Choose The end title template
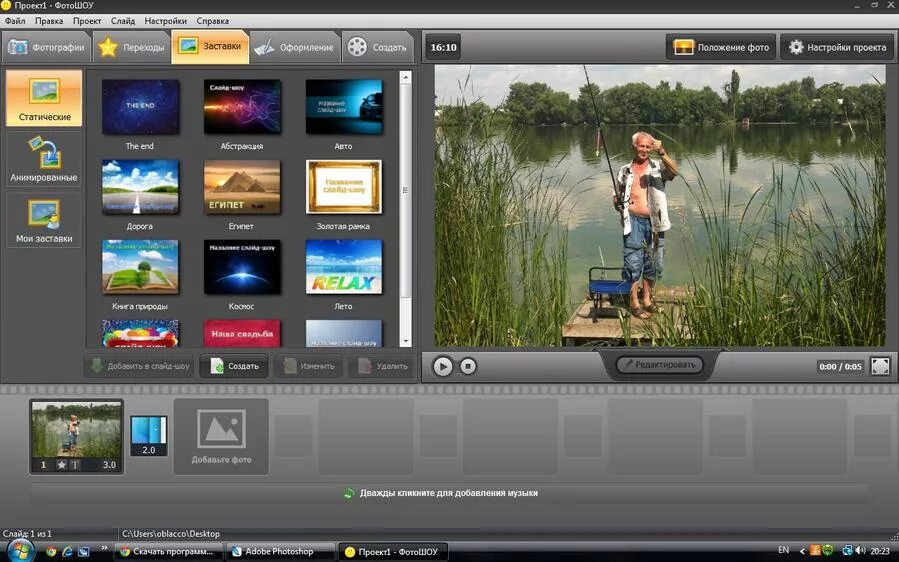Image resolution: width=899 pixels, height=562 pixels. tap(140, 107)
